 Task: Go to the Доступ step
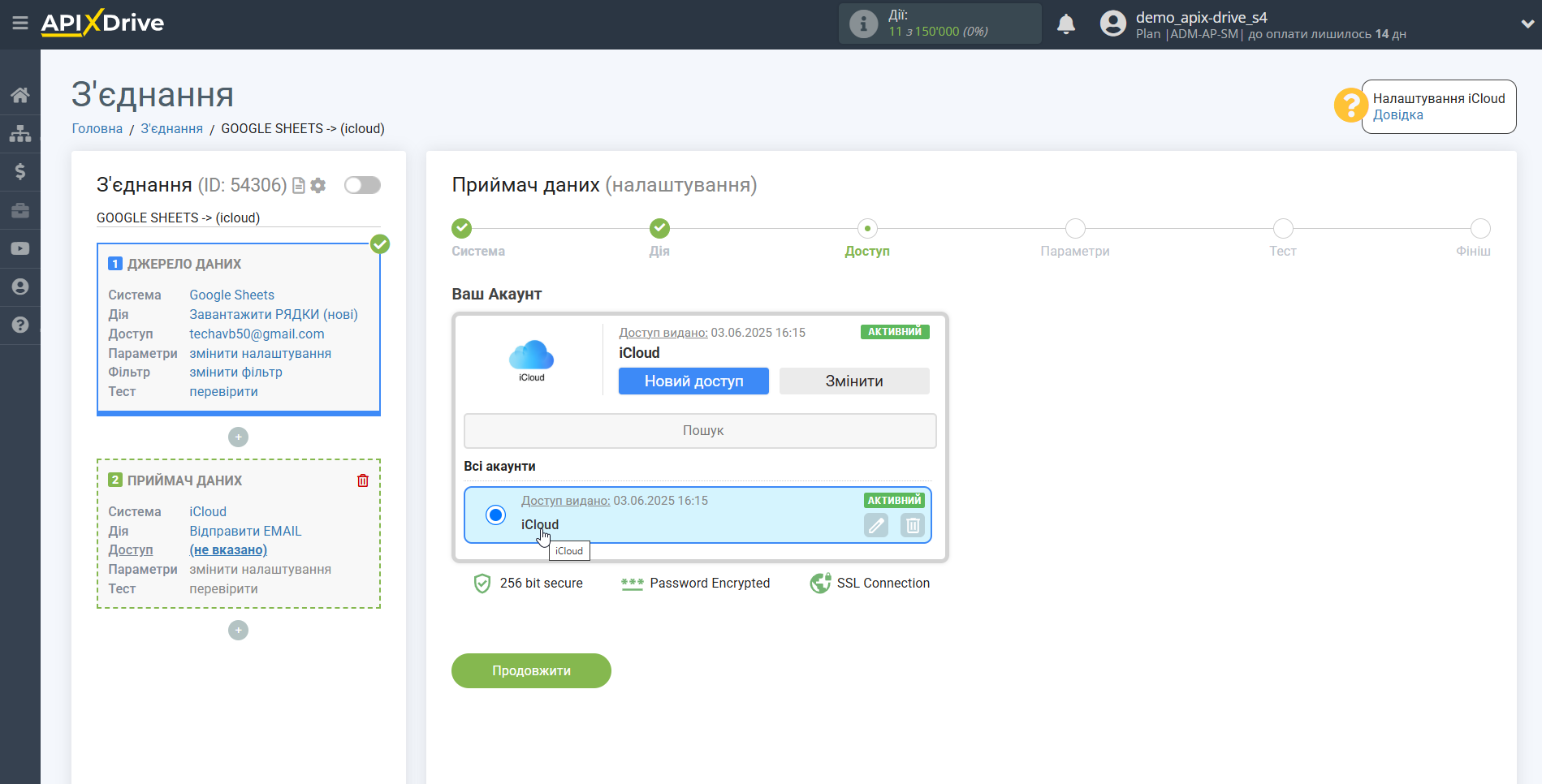pos(867,229)
